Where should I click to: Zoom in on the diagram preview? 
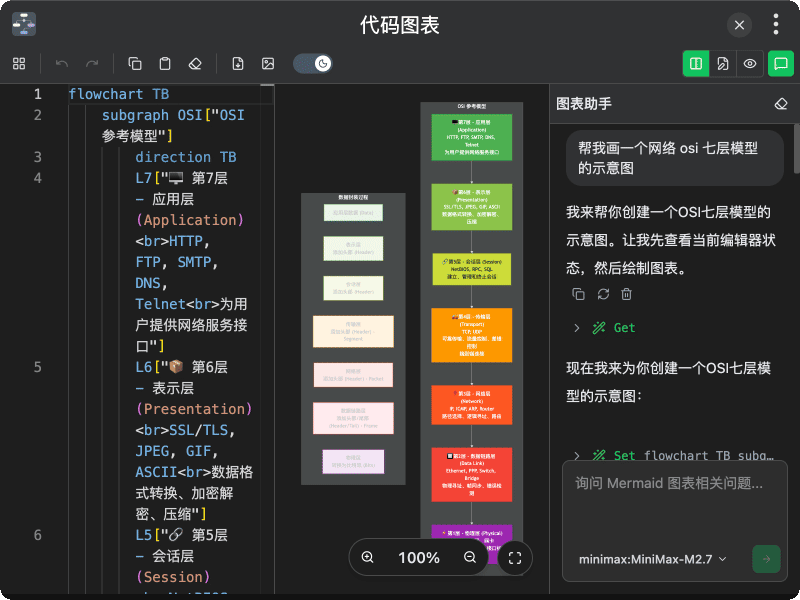tap(367, 557)
